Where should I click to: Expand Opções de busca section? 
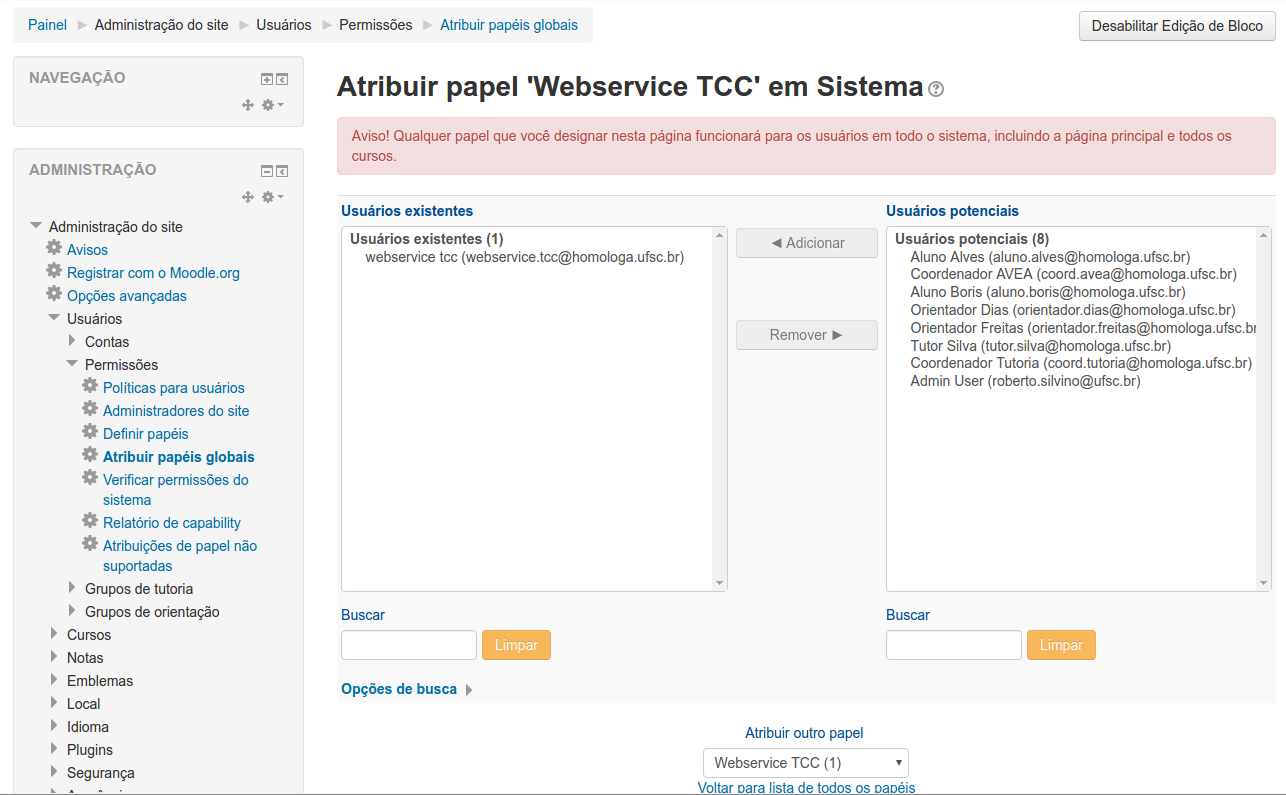pos(407,689)
